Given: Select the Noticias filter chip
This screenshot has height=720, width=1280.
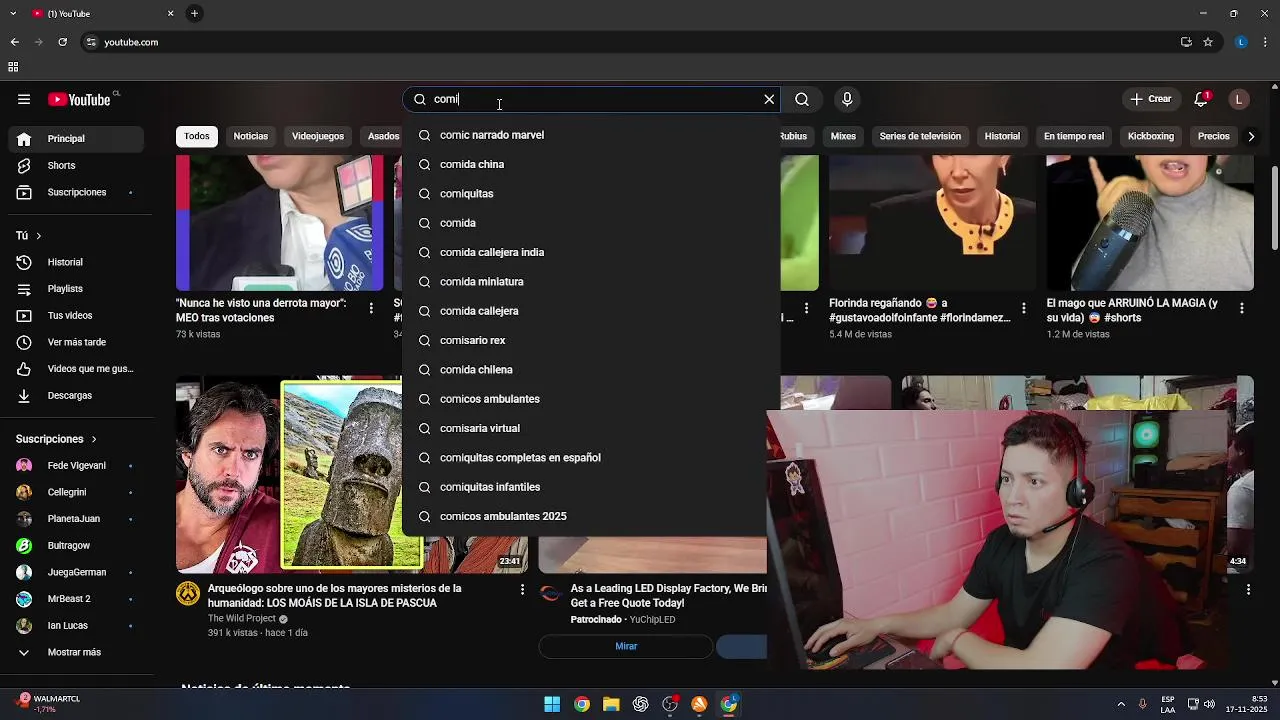Looking at the screenshot, I should tap(250, 136).
